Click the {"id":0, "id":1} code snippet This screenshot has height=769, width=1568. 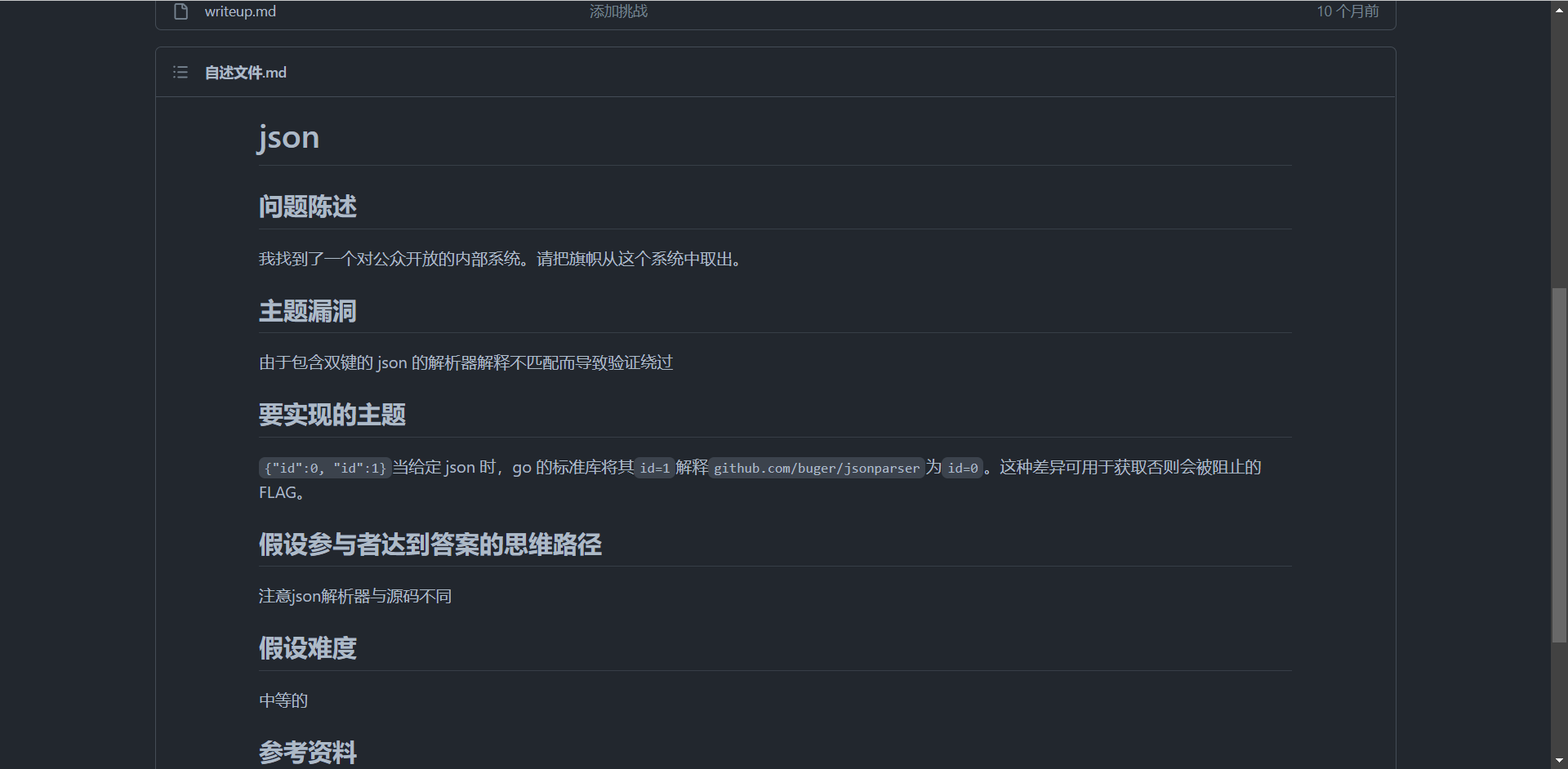point(325,468)
